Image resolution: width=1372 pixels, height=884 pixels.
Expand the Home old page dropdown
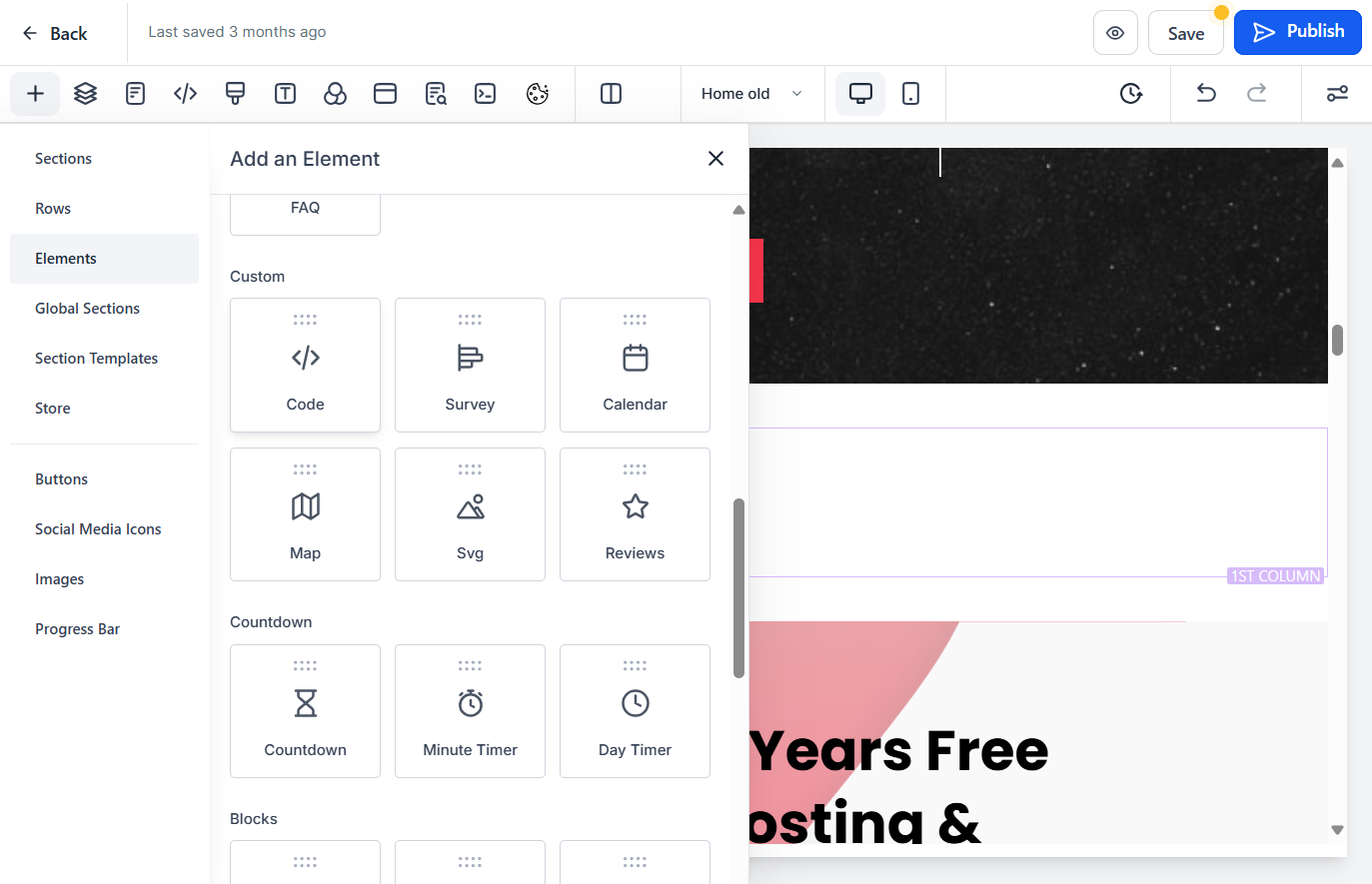coord(751,94)
